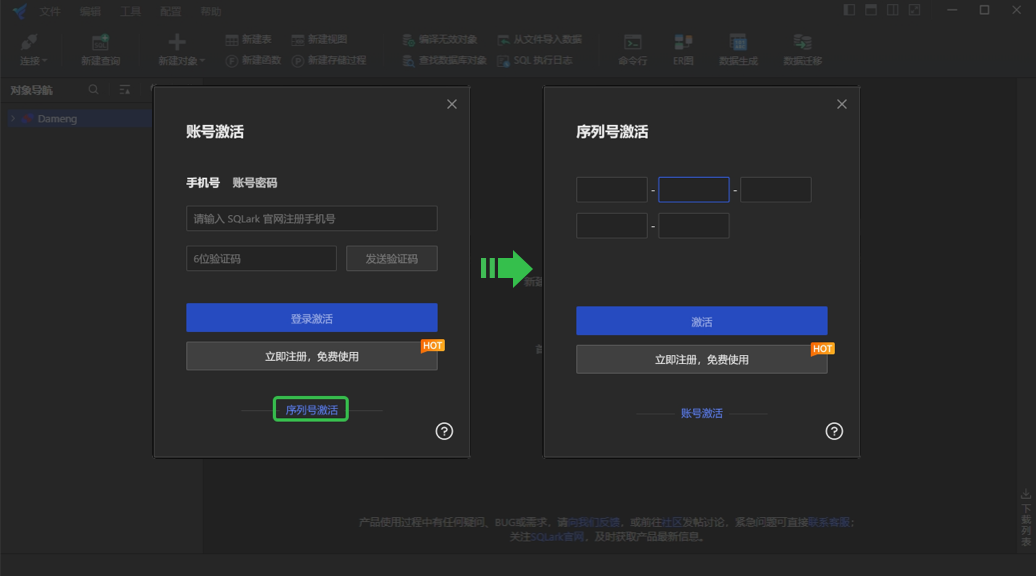Click 查找数据库对象 in the toolbar
This screenshot has width=1036, height=576.
tap(445, 60)
